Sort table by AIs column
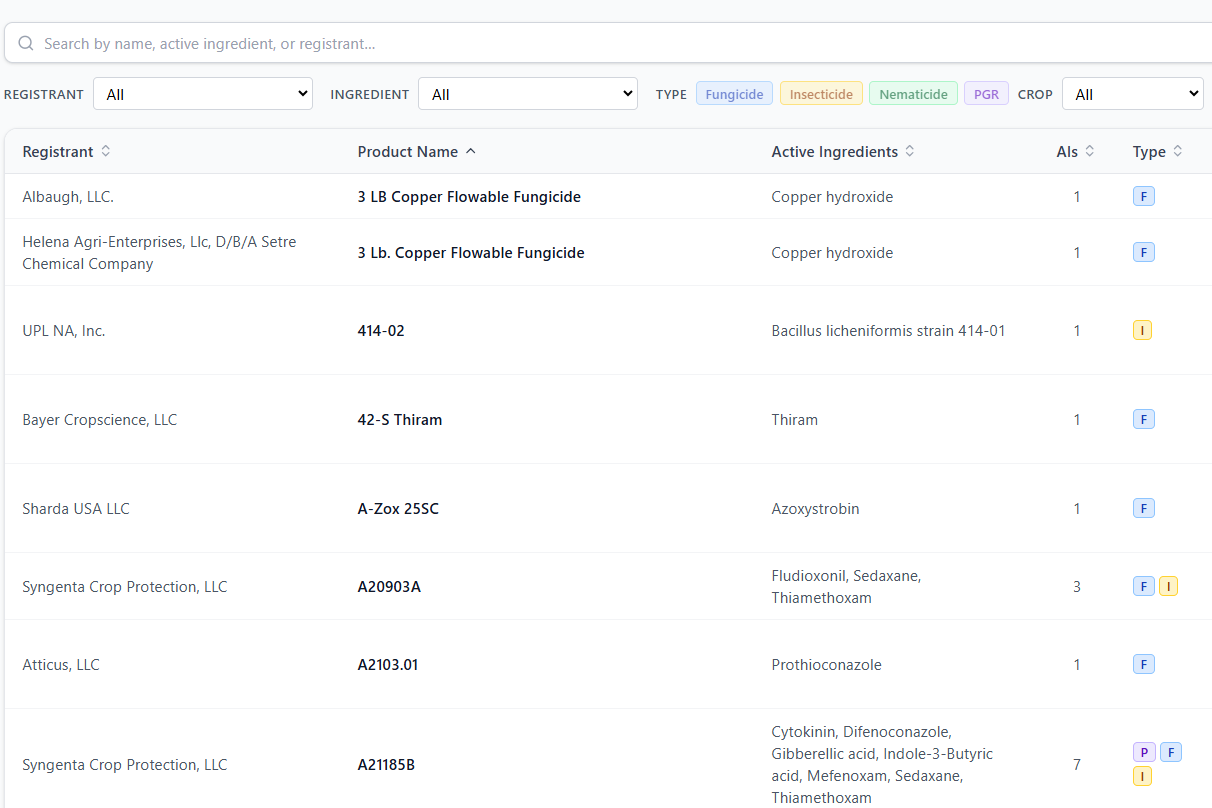Image resolution: width=1212 pixels, height=808 pixels. click(x=1076, y=152)
